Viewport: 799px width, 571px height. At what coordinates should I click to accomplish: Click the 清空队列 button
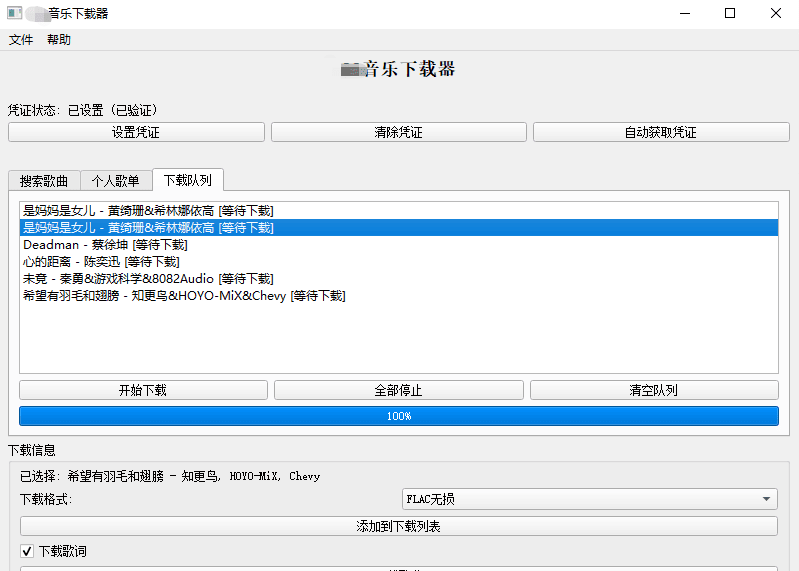654,390
